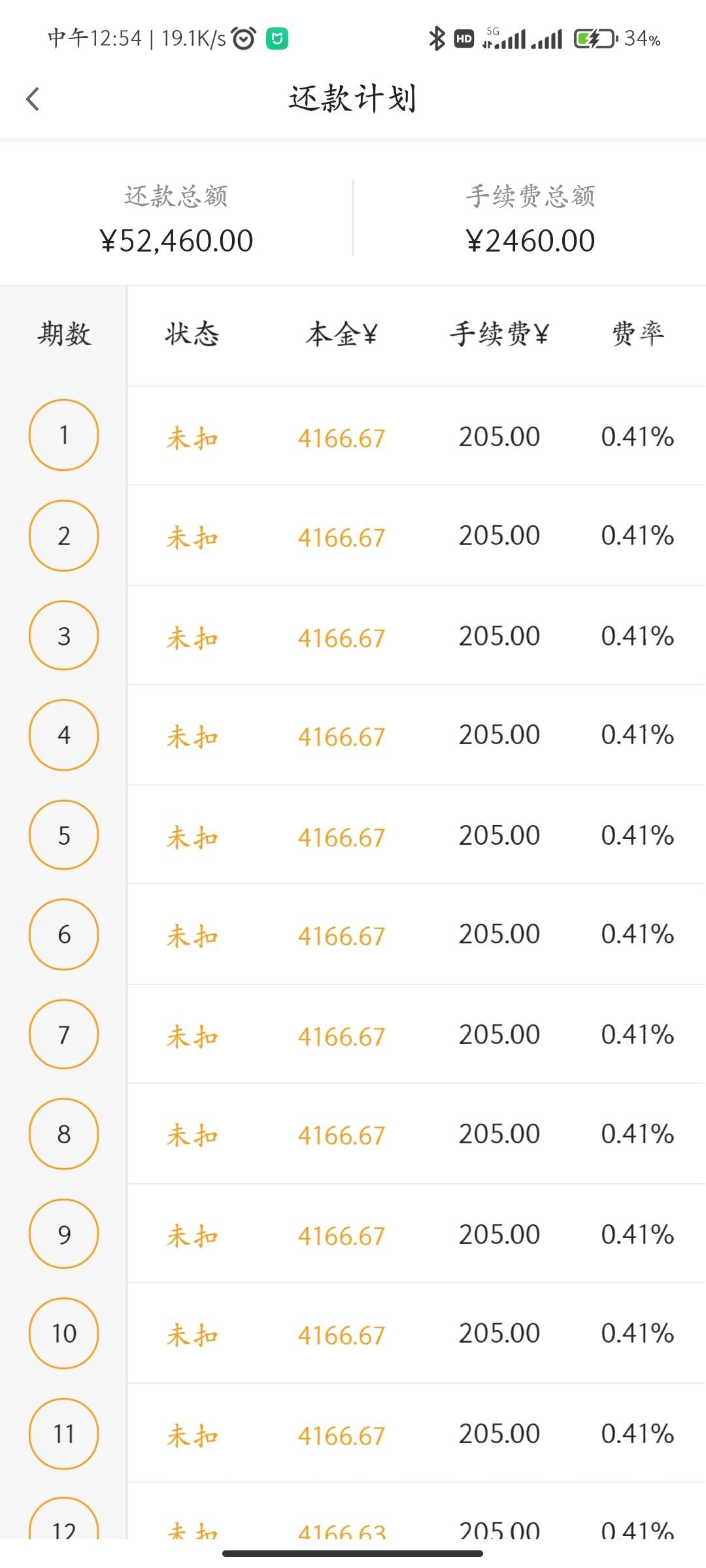The image size is (706, 1568).
Task: Tap the 手续费总额 ¥2460.00 amount
Action: (x=530, y=241)
